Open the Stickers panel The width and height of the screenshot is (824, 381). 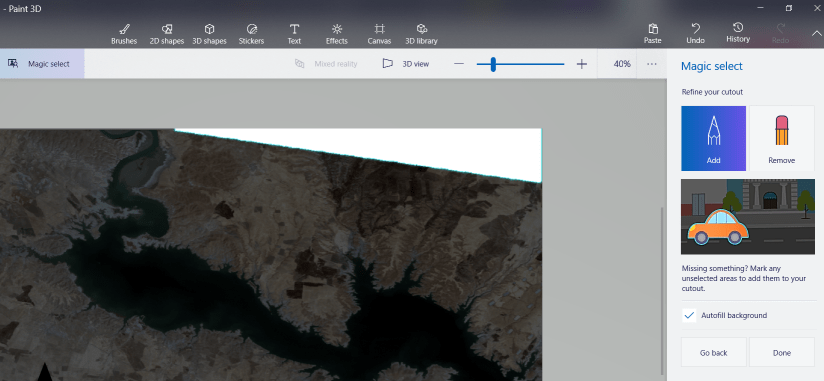tap(251, 34)
